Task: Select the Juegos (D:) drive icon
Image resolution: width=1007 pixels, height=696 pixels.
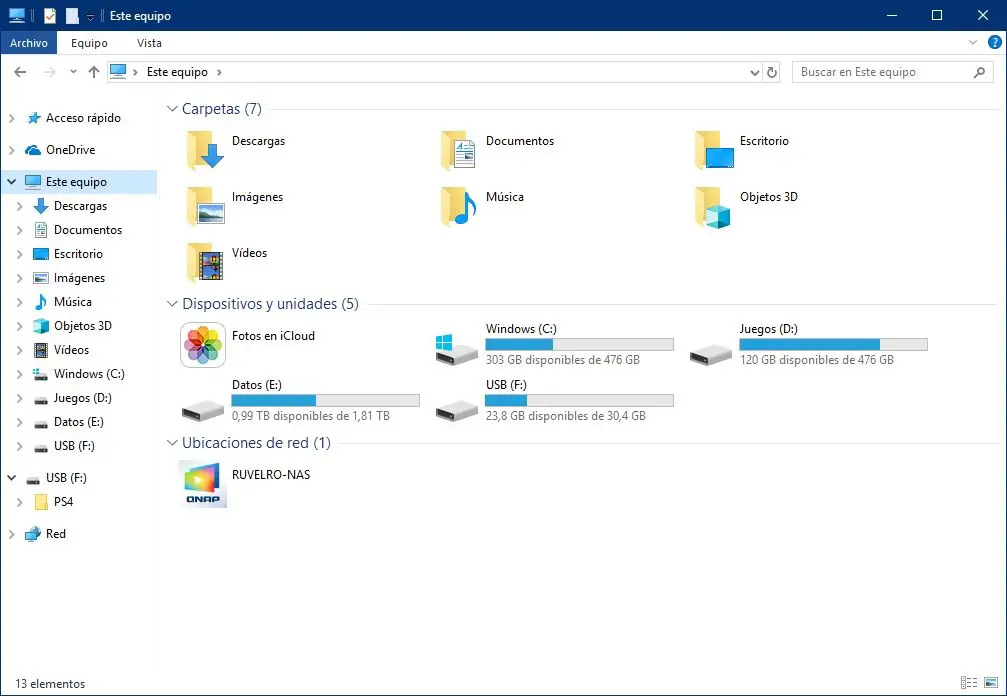Action: 711,353
